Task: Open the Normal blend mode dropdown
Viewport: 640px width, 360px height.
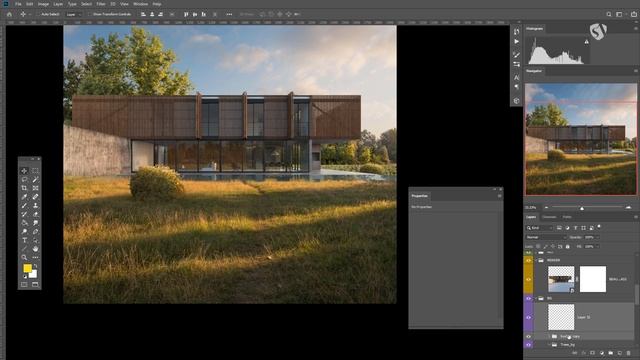Action: pyautogui.click(x=545, y=237)
